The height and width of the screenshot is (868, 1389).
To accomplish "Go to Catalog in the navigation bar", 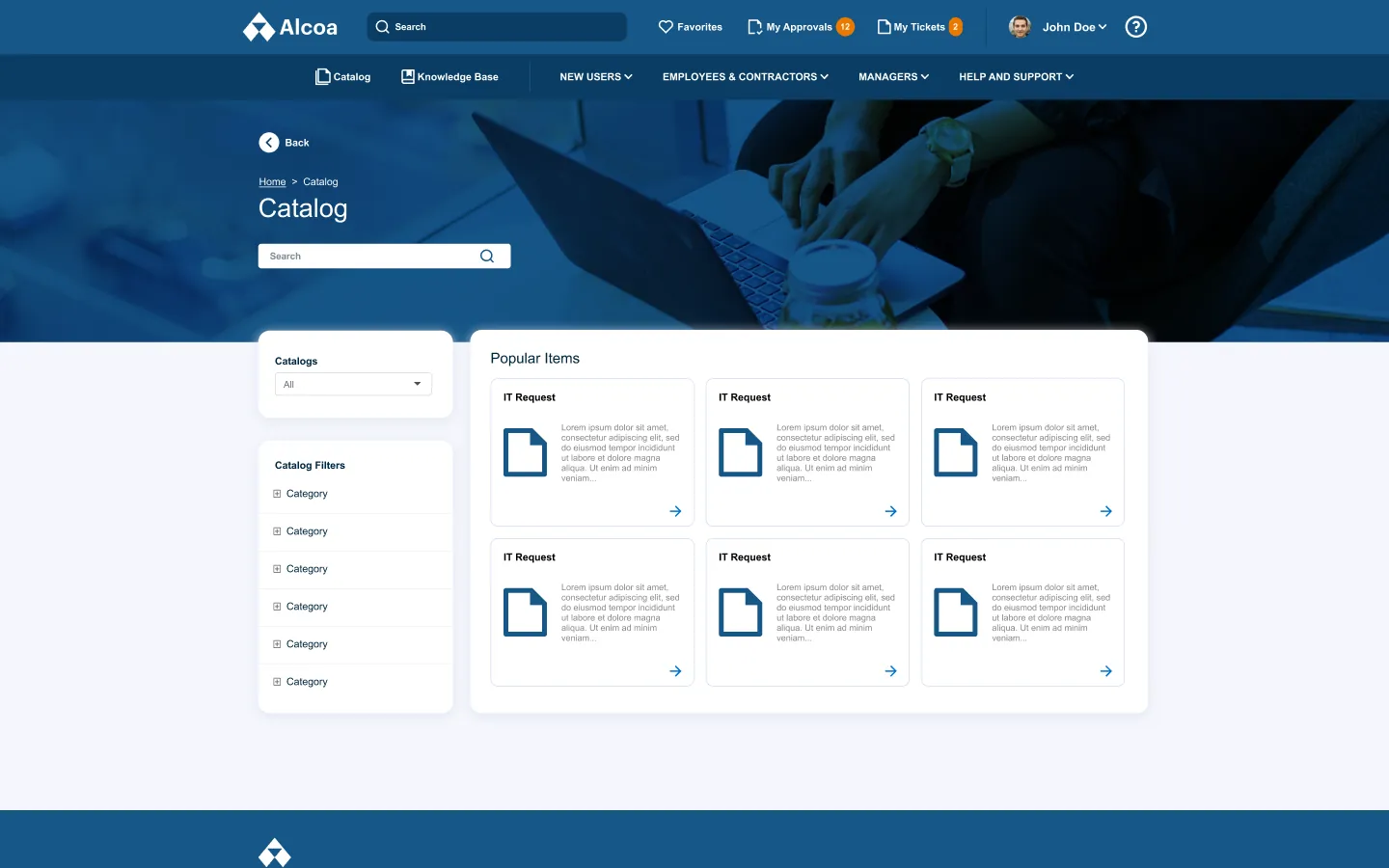I will [x=343, y=77].
